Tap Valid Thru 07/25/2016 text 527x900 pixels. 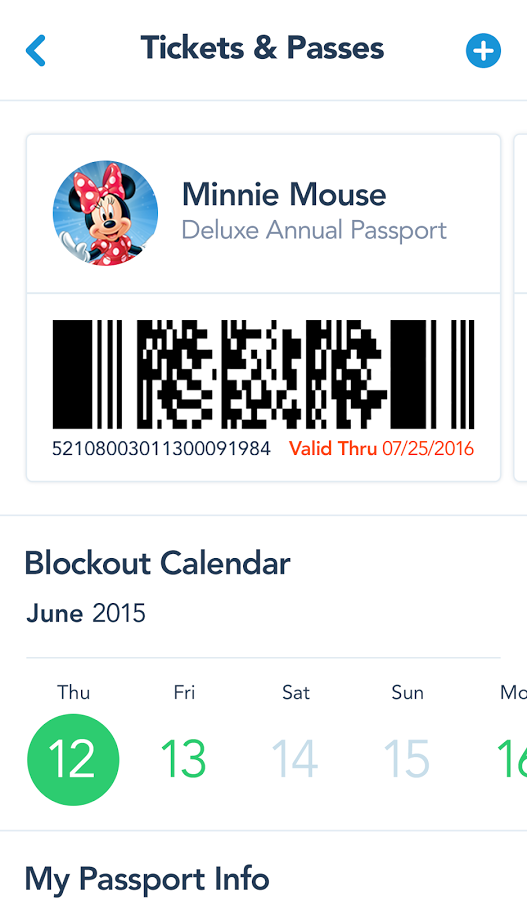pos(381,448)
